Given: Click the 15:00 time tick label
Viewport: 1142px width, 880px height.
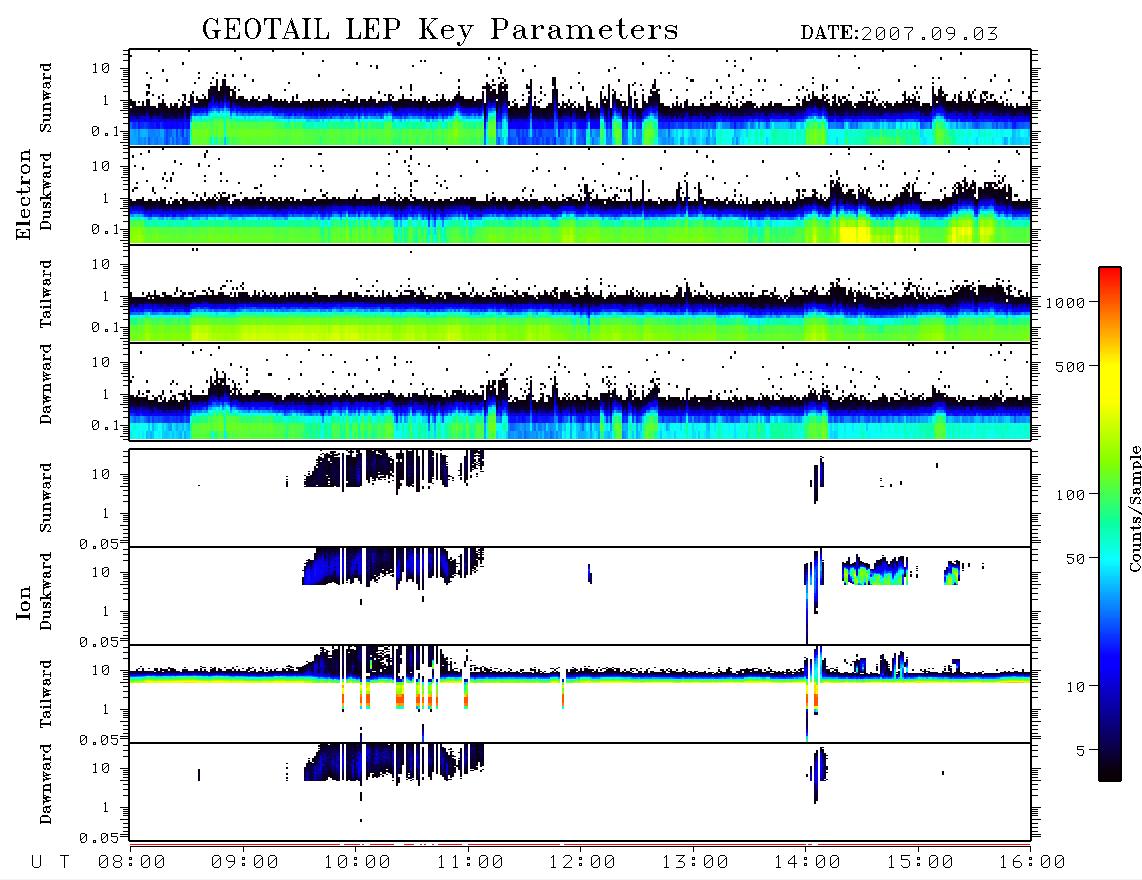Looking at the screenshot, I should point(920,863).
